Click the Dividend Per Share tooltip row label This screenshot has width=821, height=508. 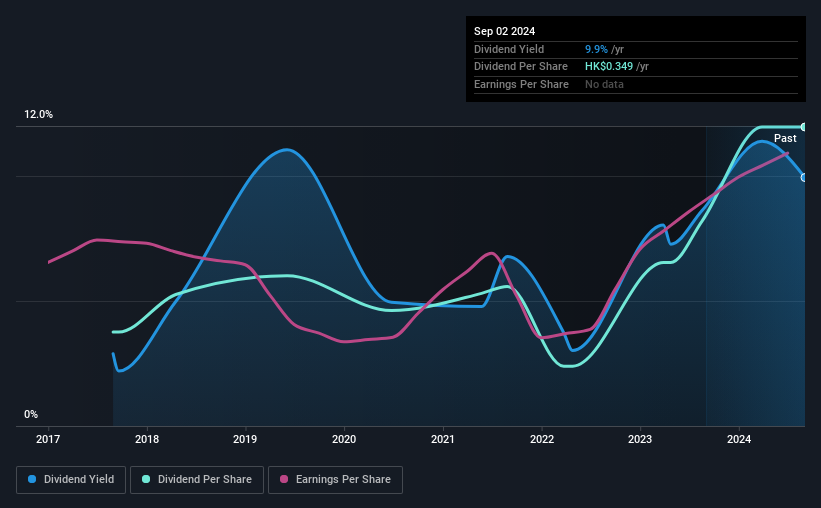[520, 67]
